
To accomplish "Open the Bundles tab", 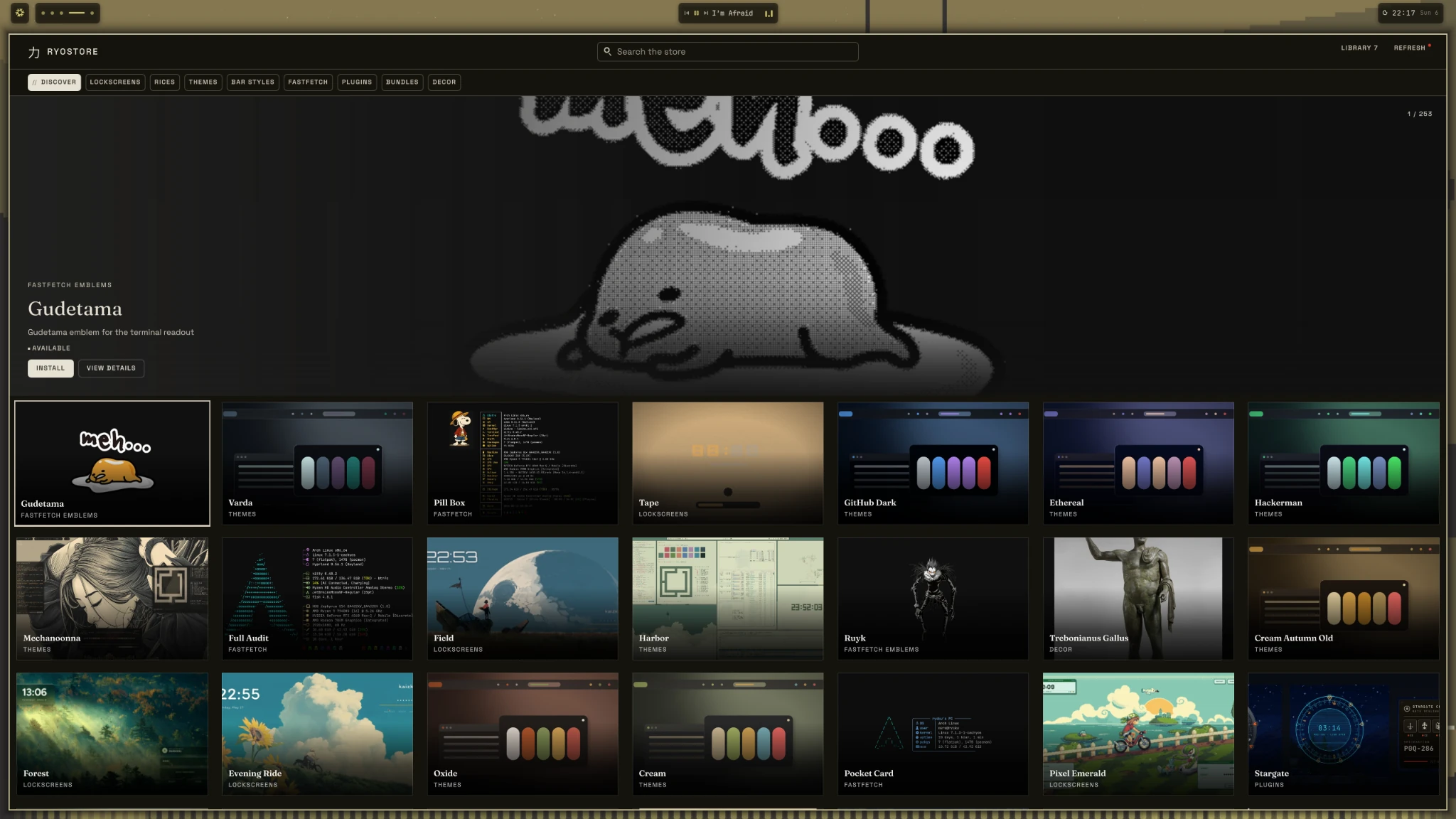I will pos(402,82).
